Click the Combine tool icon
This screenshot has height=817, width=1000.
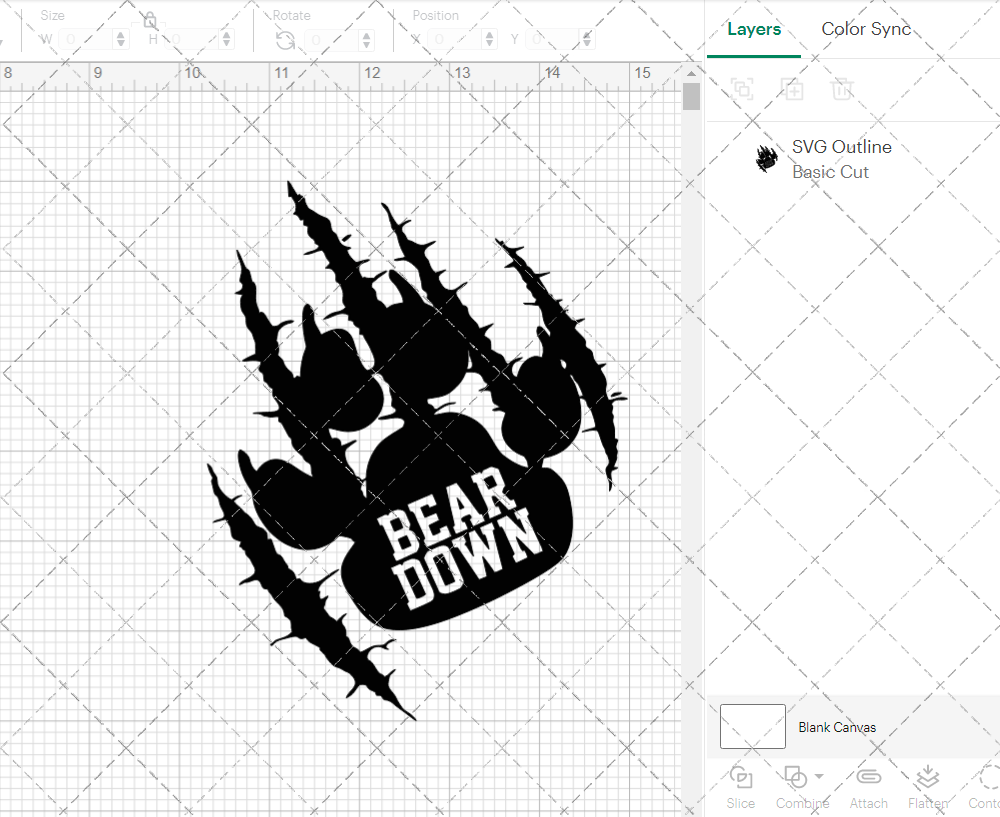(x=795, y=777)
